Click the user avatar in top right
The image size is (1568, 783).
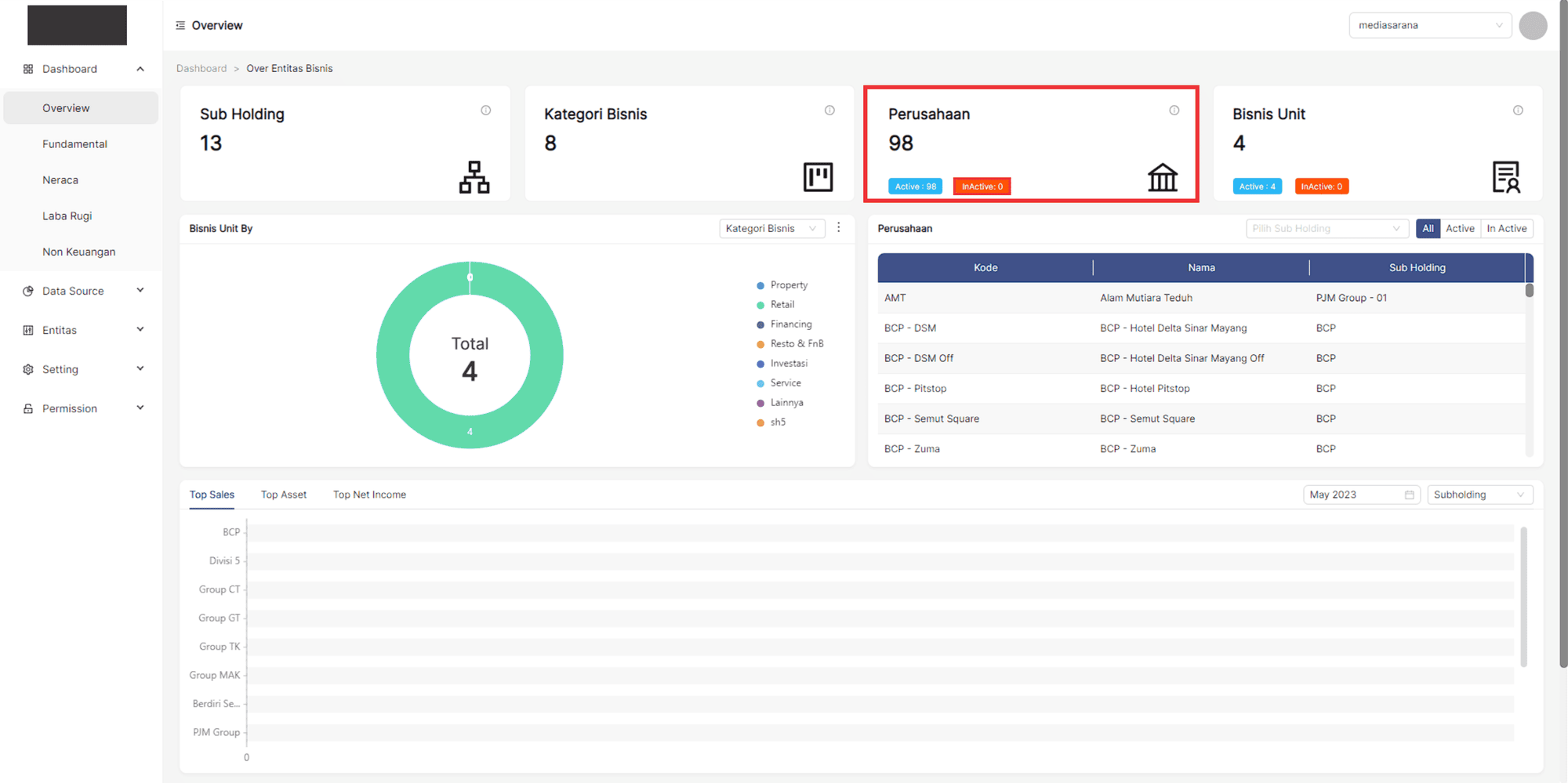[1532, 26]
